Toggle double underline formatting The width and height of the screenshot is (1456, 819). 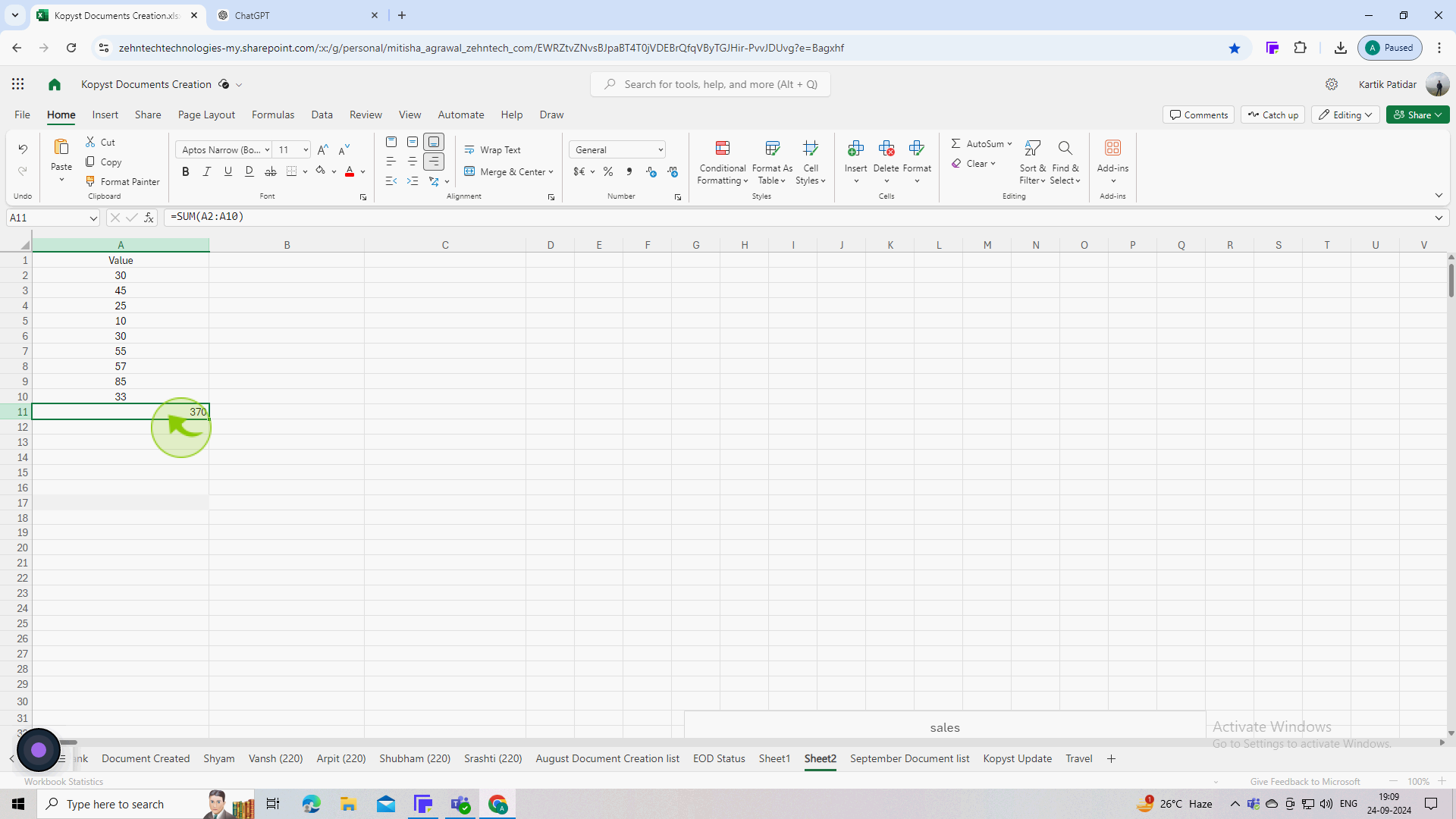249,171
